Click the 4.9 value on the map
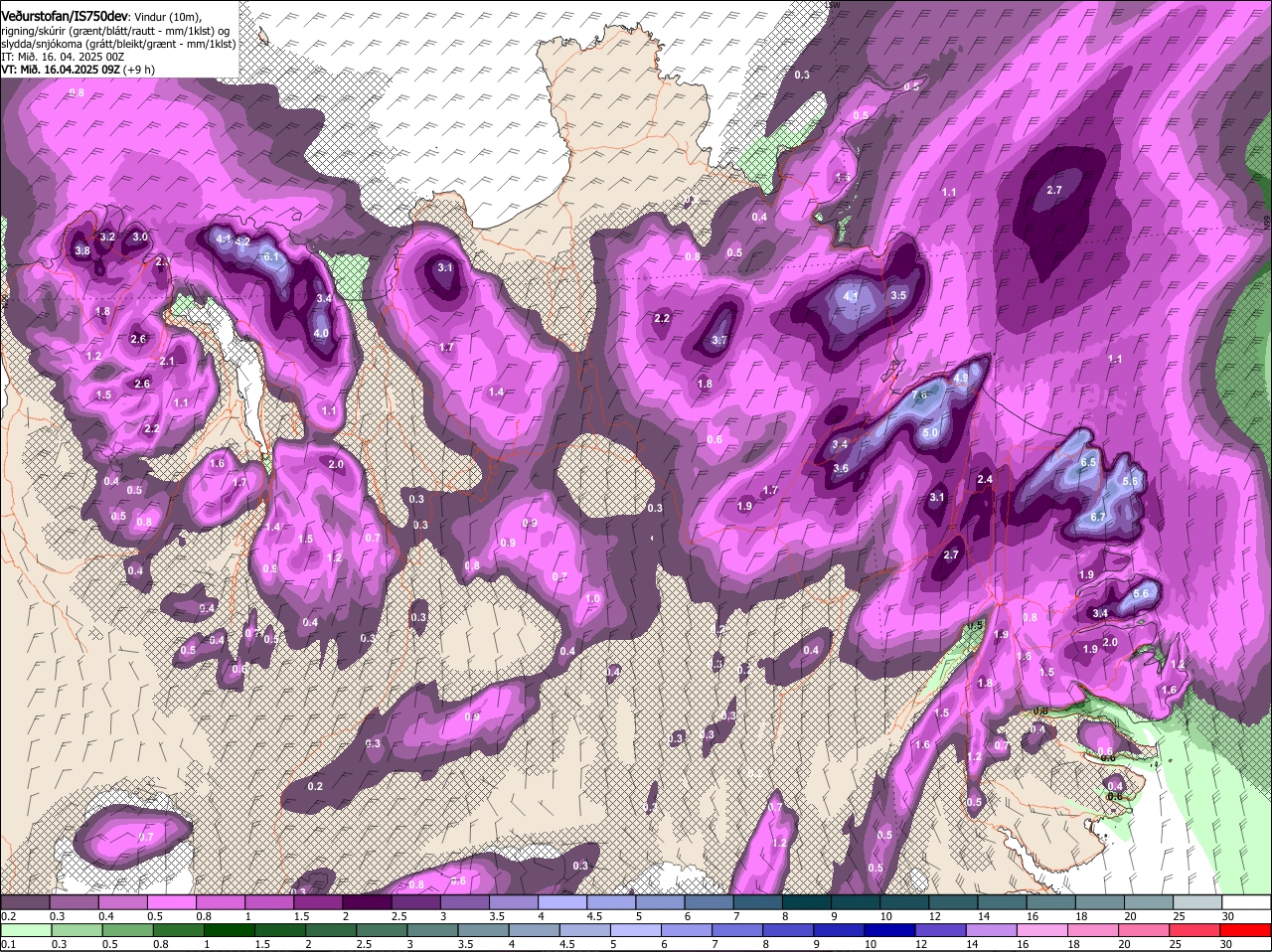Image resolution: width=1272 pixels, height=952 pixels. pyautogui.click(x=960, y=379)
